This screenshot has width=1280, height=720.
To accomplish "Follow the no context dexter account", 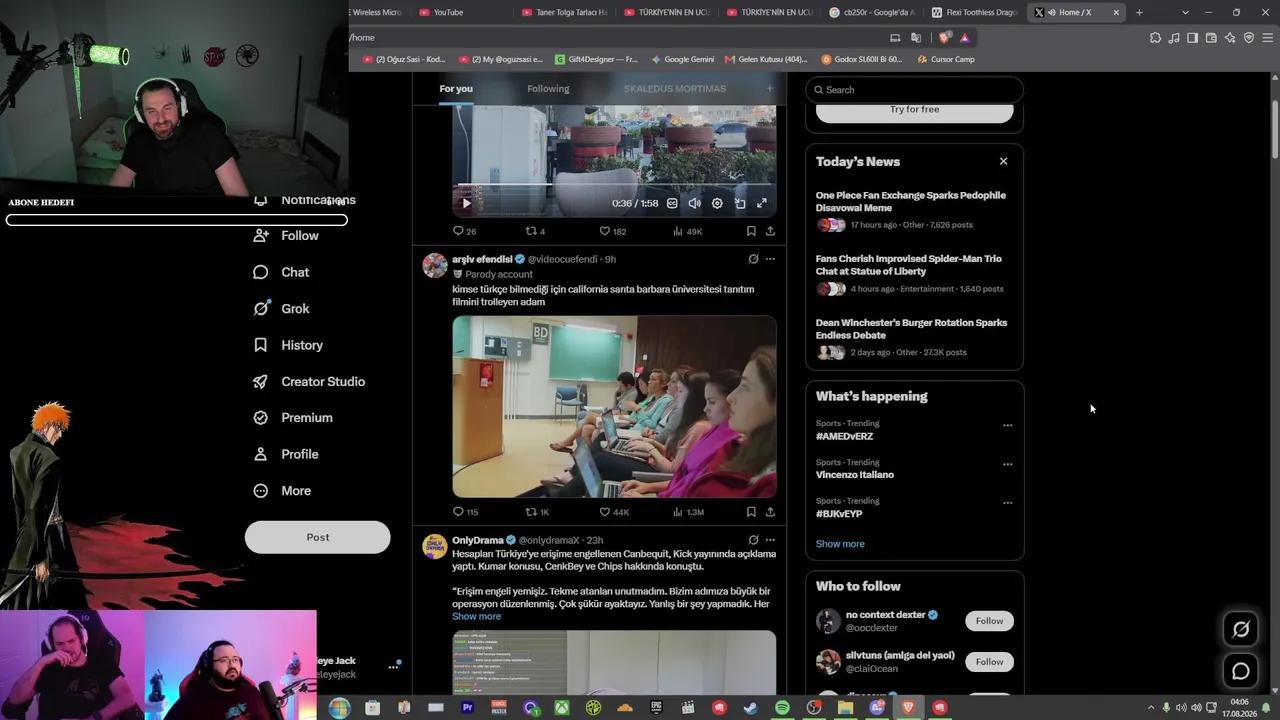I will [x=989, y=621].
